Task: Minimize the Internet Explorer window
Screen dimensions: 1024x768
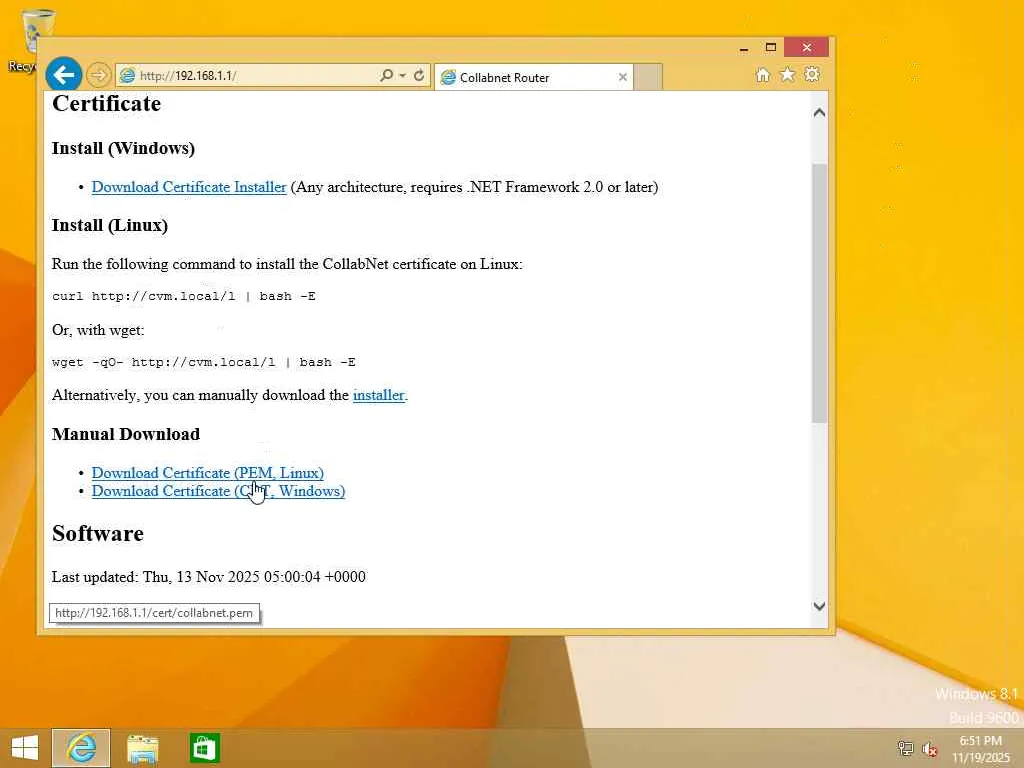Action: pos(744,48)
